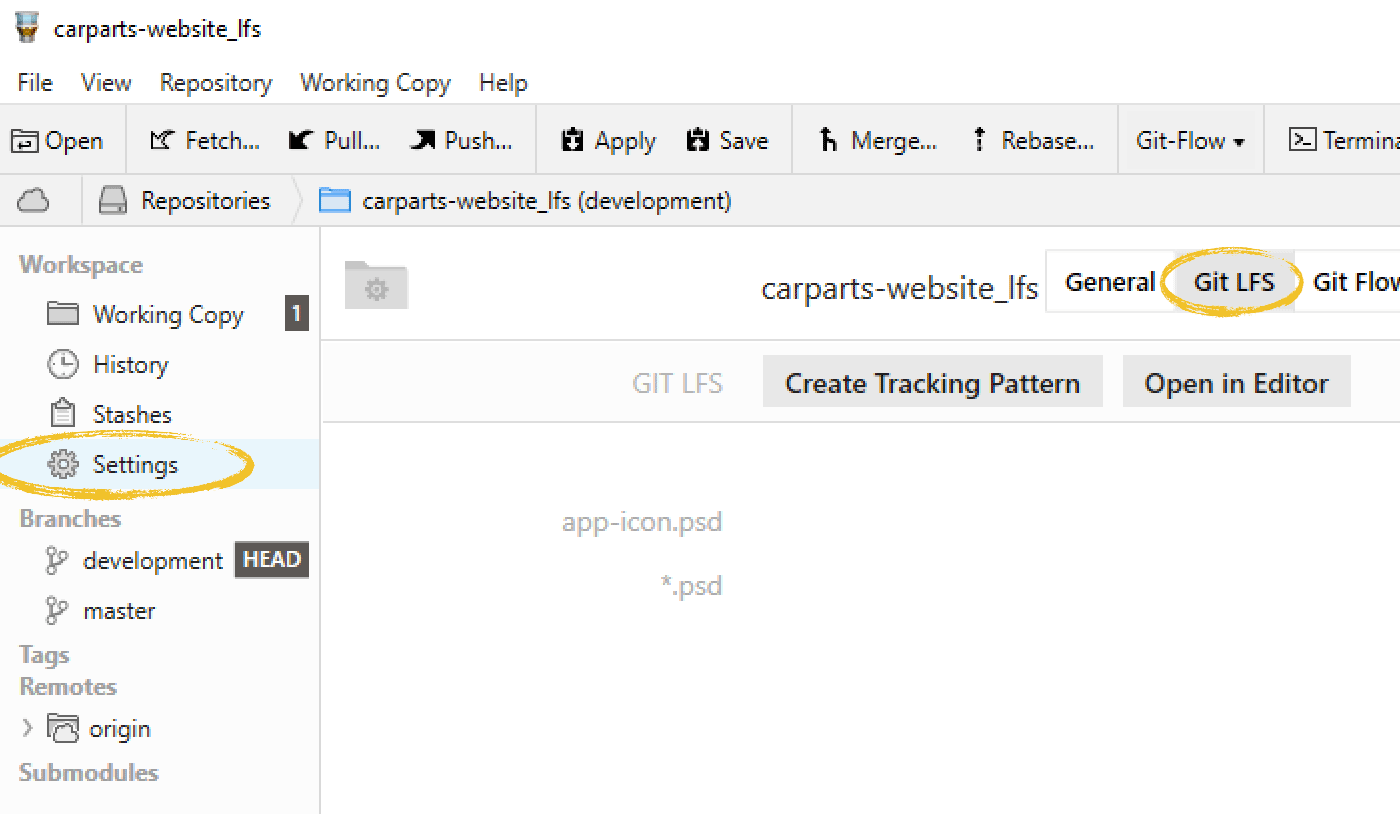Click the Create Tracking Pattern button
Screen dimensions: 1400x814
[x=932, y=382]
